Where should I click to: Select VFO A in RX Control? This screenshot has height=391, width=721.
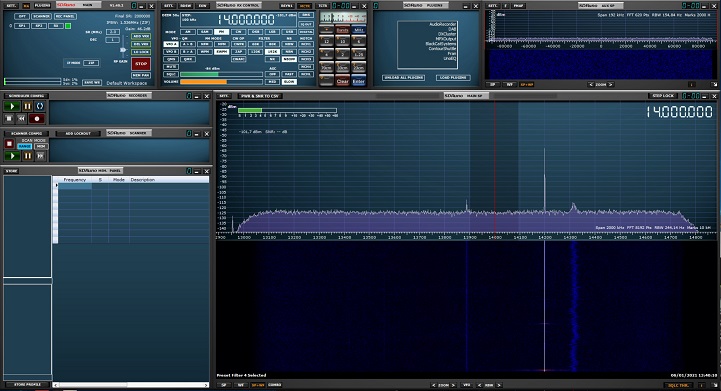pos(171,44)
